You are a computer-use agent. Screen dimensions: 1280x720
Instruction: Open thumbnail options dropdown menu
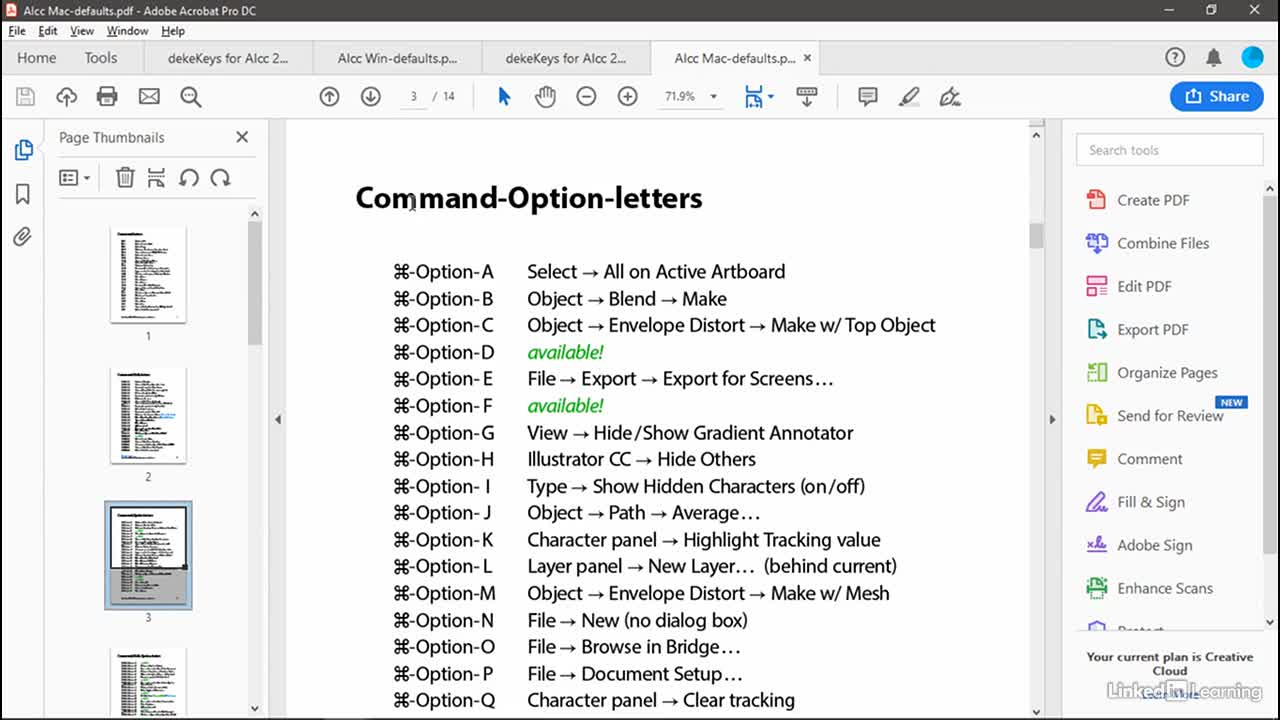coord(75,178)
